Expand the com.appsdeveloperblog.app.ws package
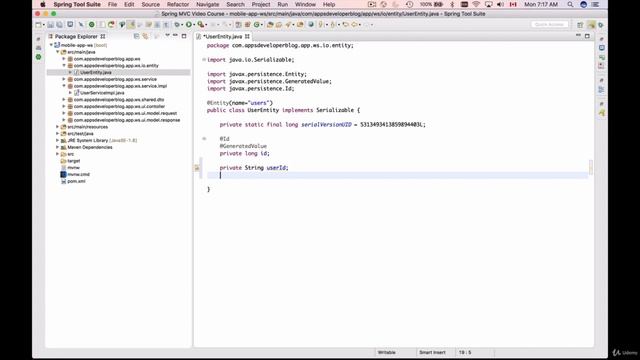This screenshot has height=360, width=640. pos(64,59)
